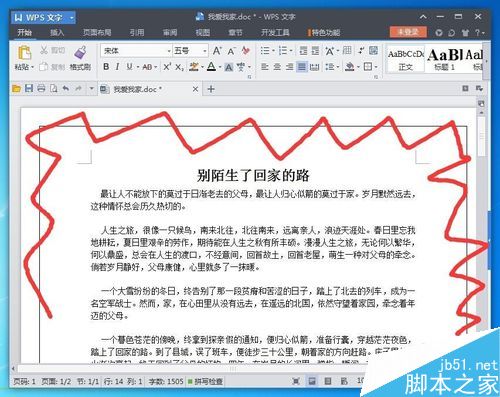This screenshot has height=397, width=500.
Task: Click the show/hide paragraph marks icon
Action: coord(361,51)
